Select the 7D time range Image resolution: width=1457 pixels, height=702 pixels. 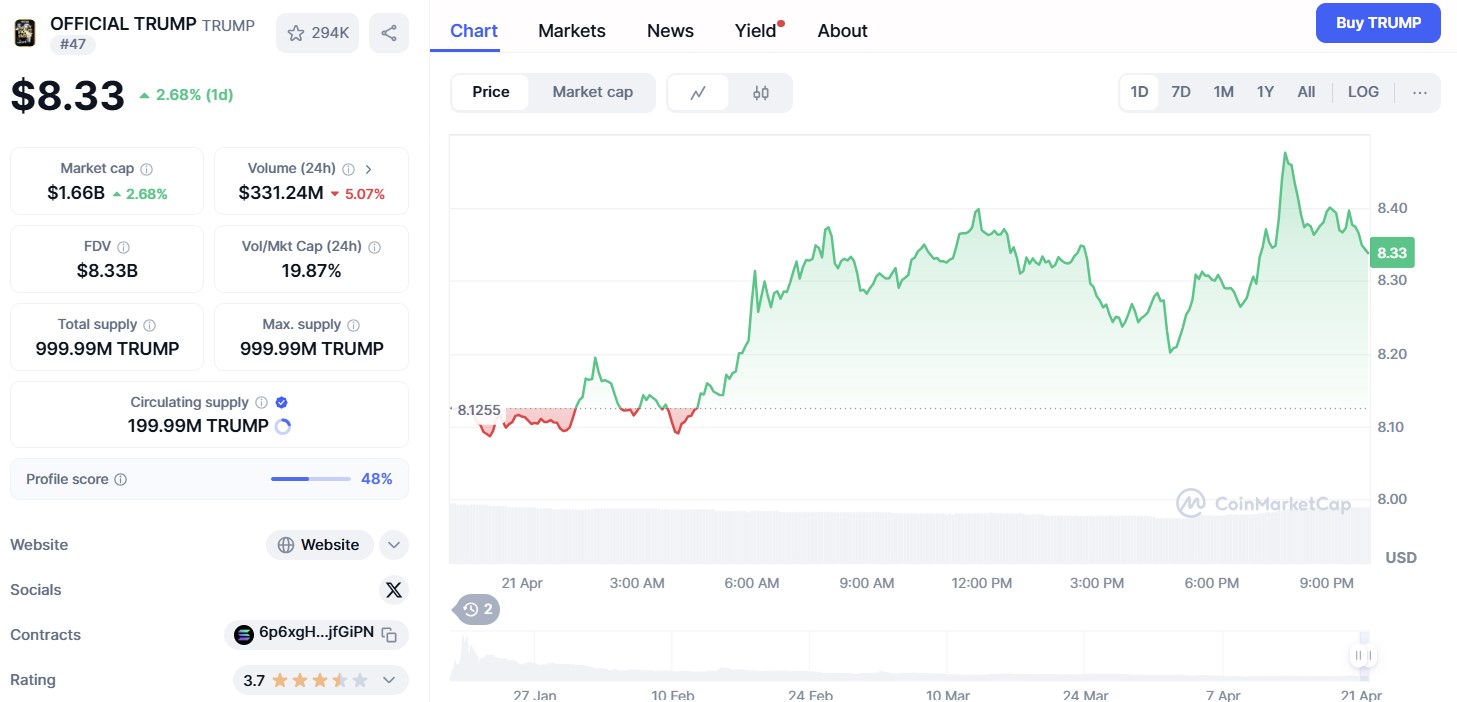click(x=1180, y=92)
